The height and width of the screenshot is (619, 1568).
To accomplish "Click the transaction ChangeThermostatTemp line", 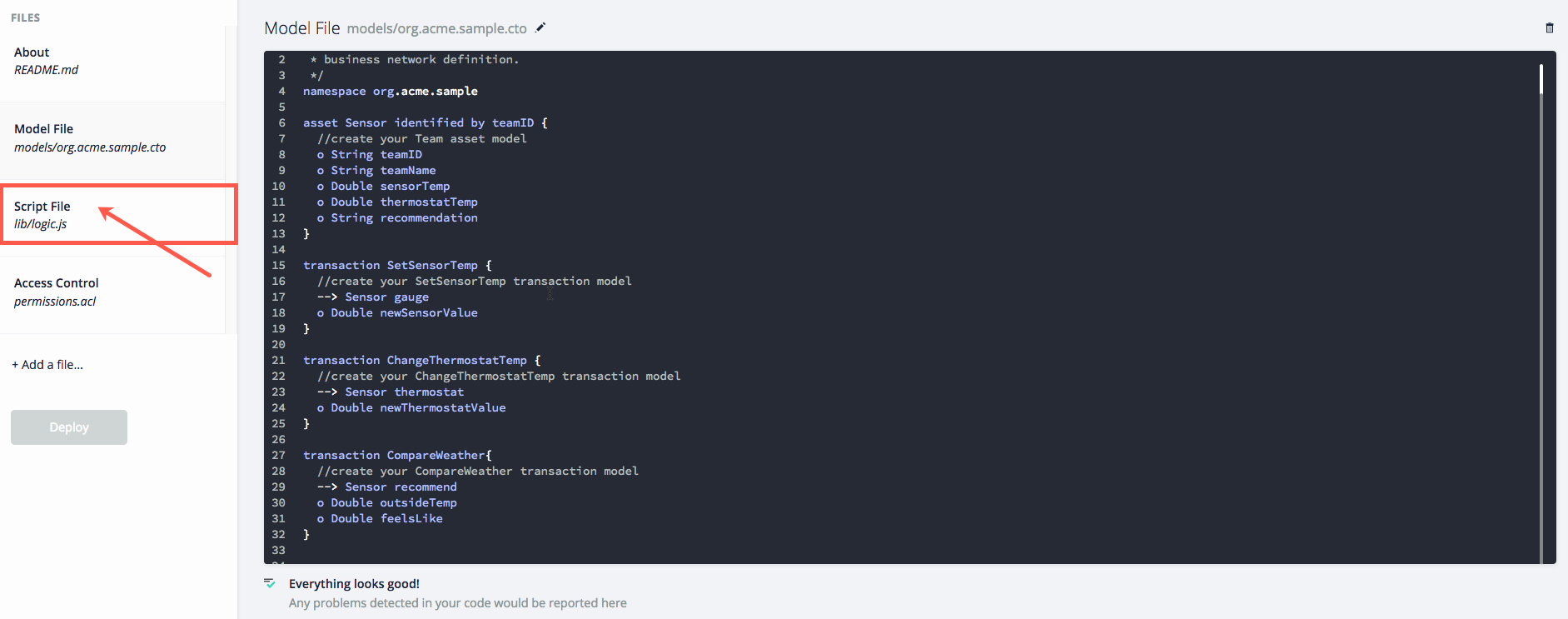I will tap(422, 360).
